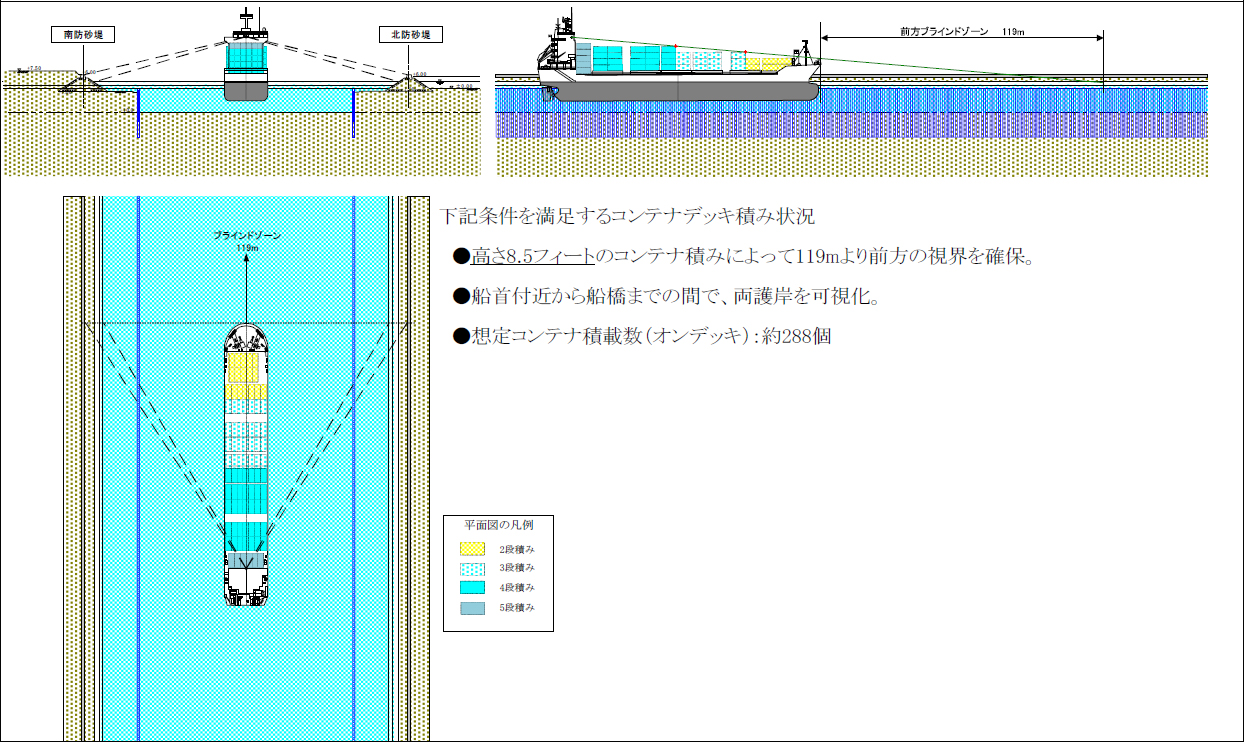
Task: Click the 約288個 container count bullet line
Action: (x=642, y=336)
